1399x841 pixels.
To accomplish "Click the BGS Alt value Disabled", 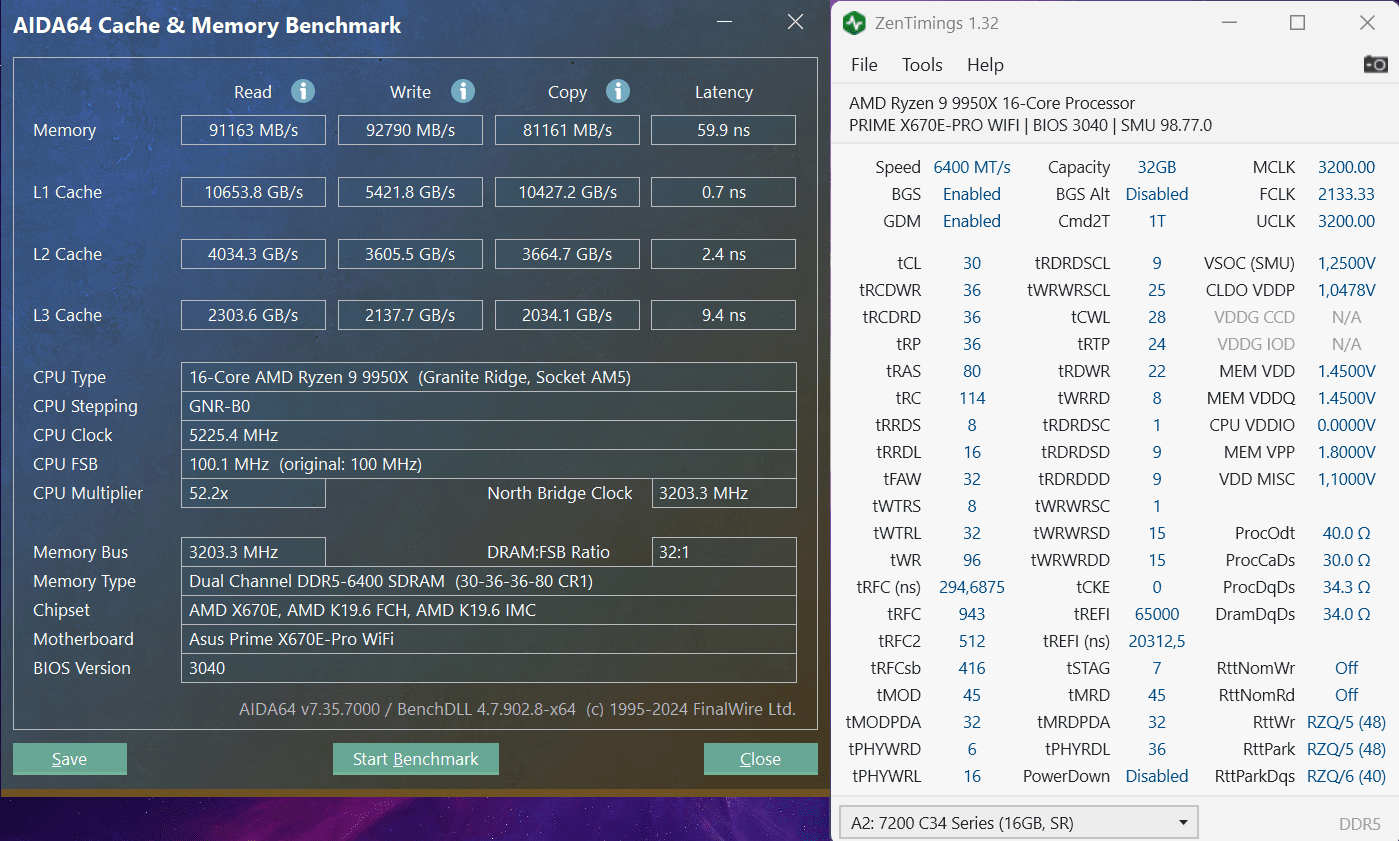I will click(x=1157, y=194).
